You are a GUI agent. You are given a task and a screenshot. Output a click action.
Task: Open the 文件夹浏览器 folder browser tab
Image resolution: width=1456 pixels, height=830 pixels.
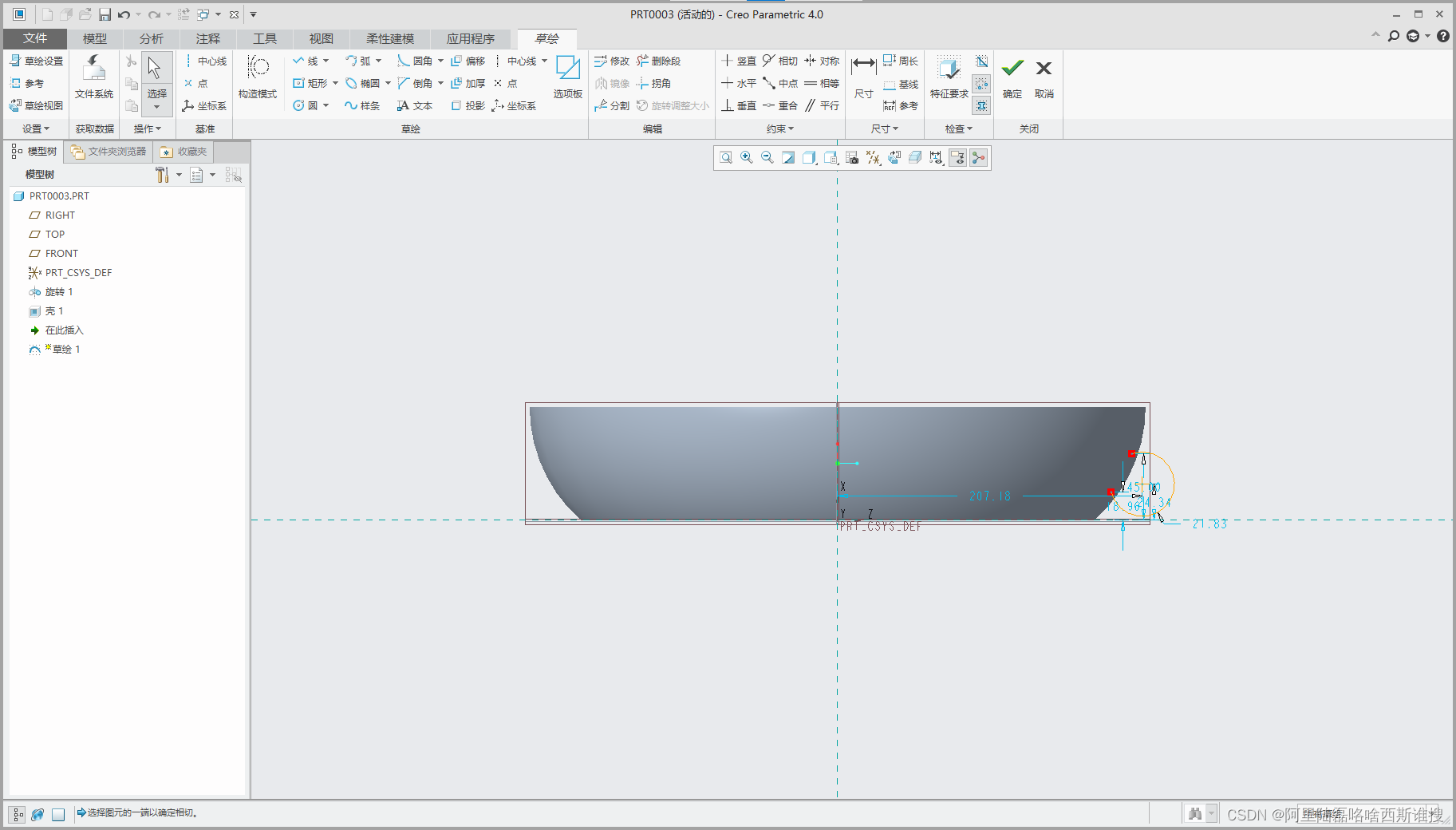109,151
